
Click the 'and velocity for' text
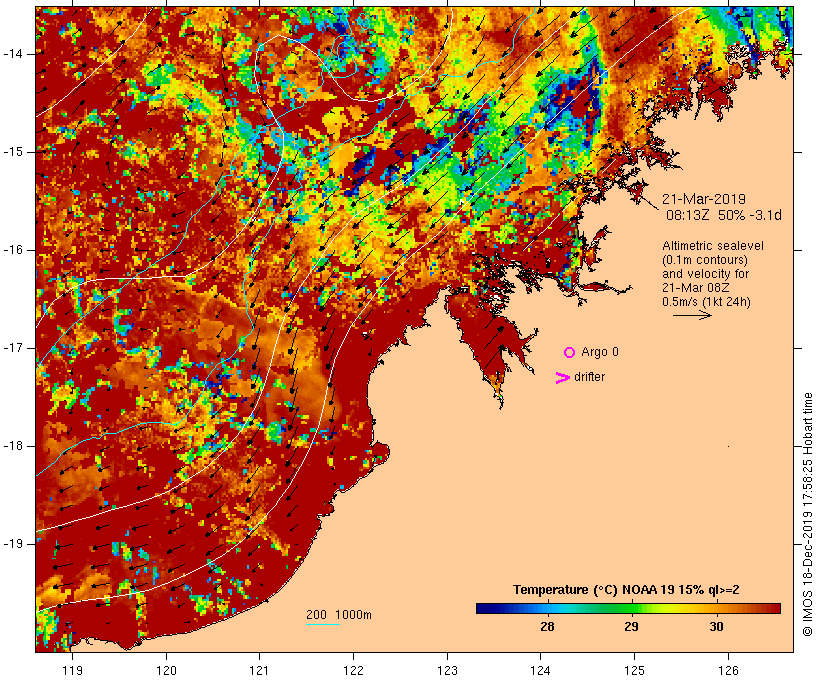click(x=705, y=274)
